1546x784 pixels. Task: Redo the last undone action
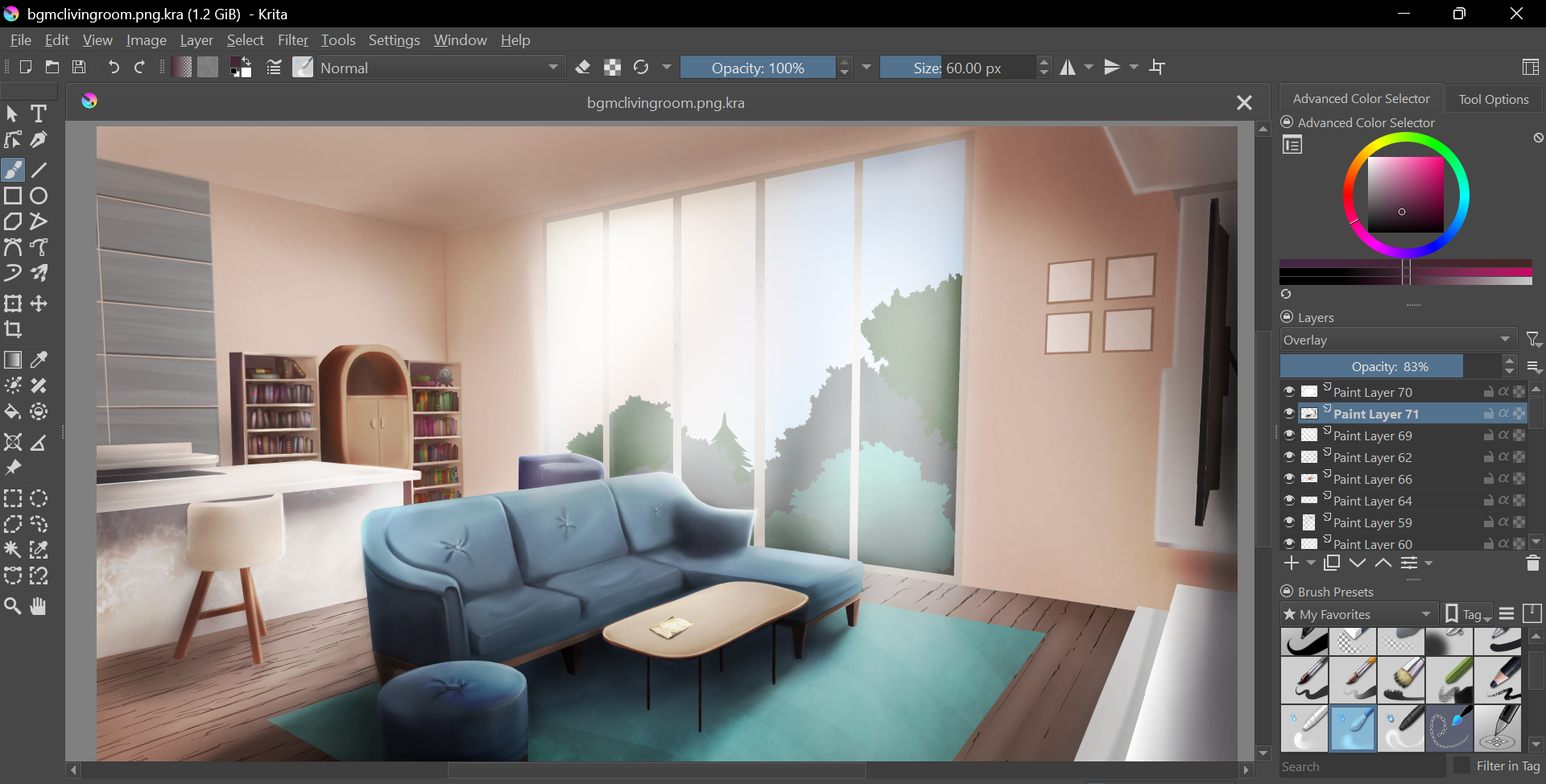click(140, 68)
